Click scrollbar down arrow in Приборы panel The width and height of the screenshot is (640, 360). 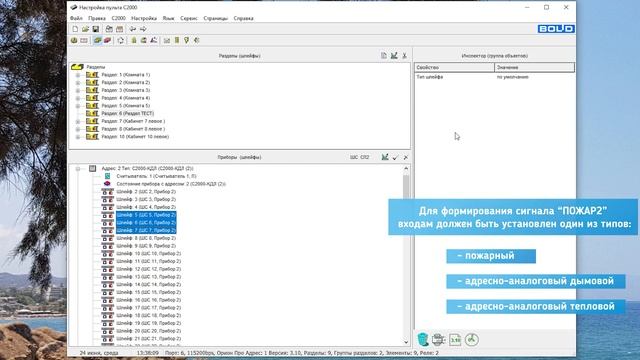(406, 342)
